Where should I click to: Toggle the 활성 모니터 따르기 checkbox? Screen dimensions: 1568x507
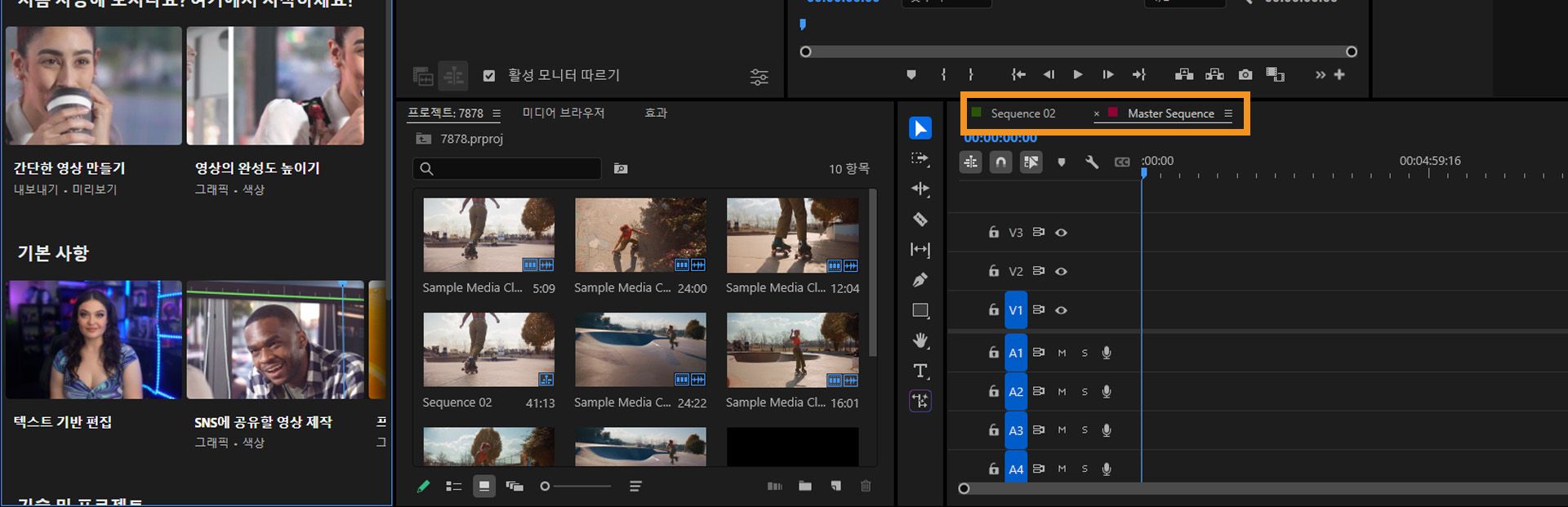[489, 75]
